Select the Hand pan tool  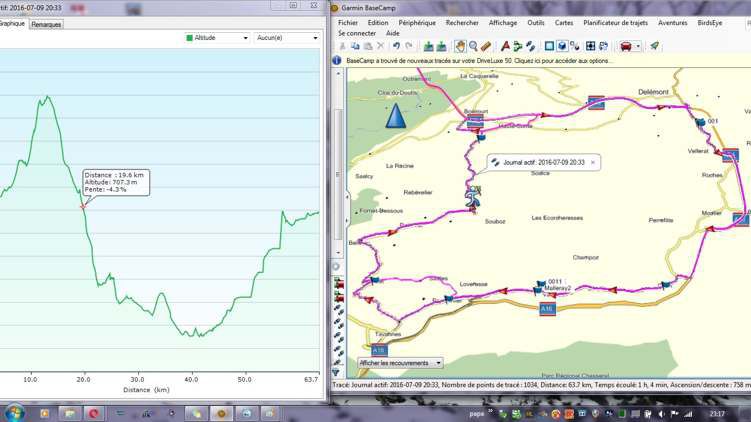coord(460,46)
